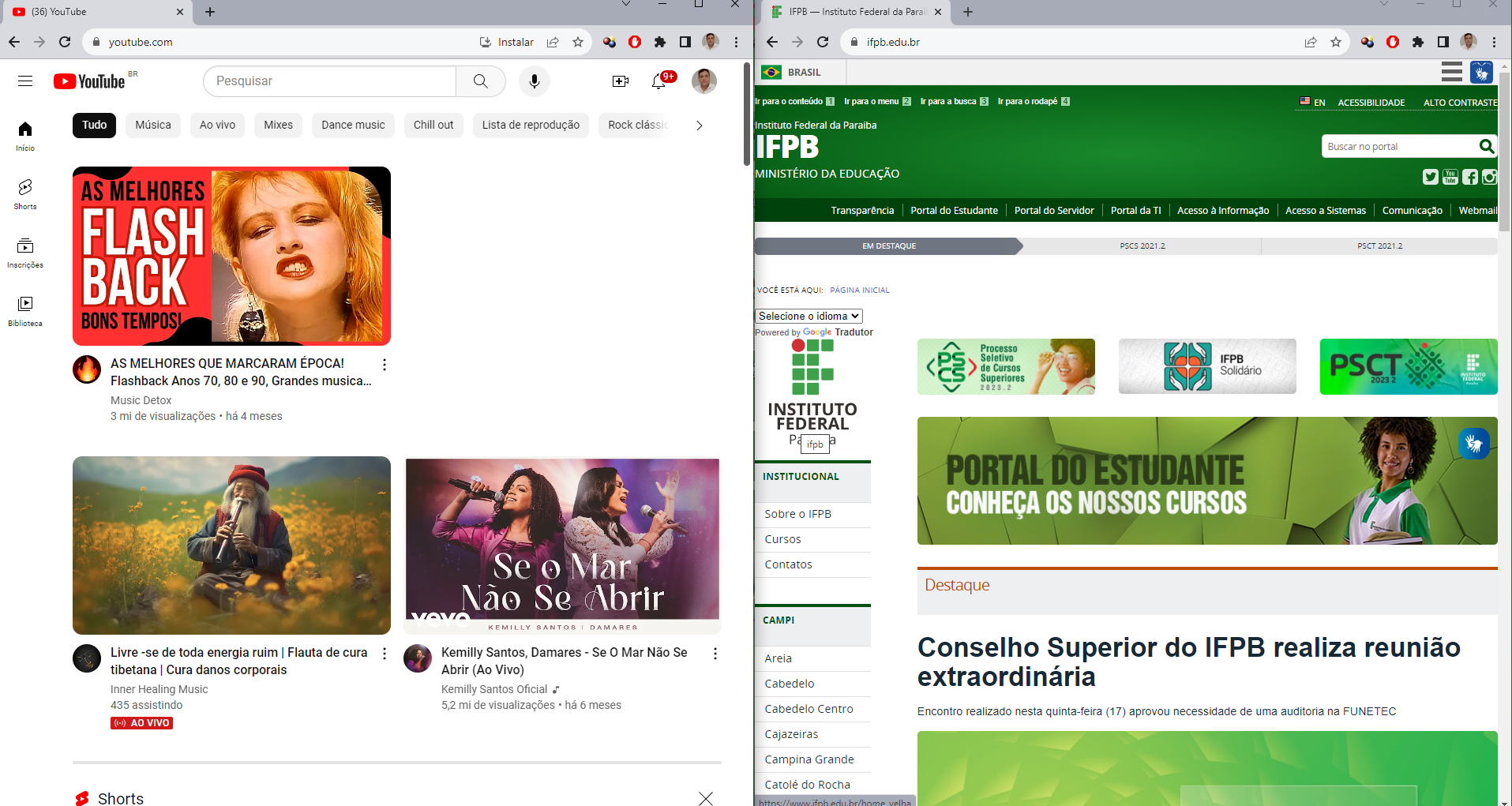1512x806 pixels.
Task: Open Cajazeiras campus link
Action: (x=791, y=734)
